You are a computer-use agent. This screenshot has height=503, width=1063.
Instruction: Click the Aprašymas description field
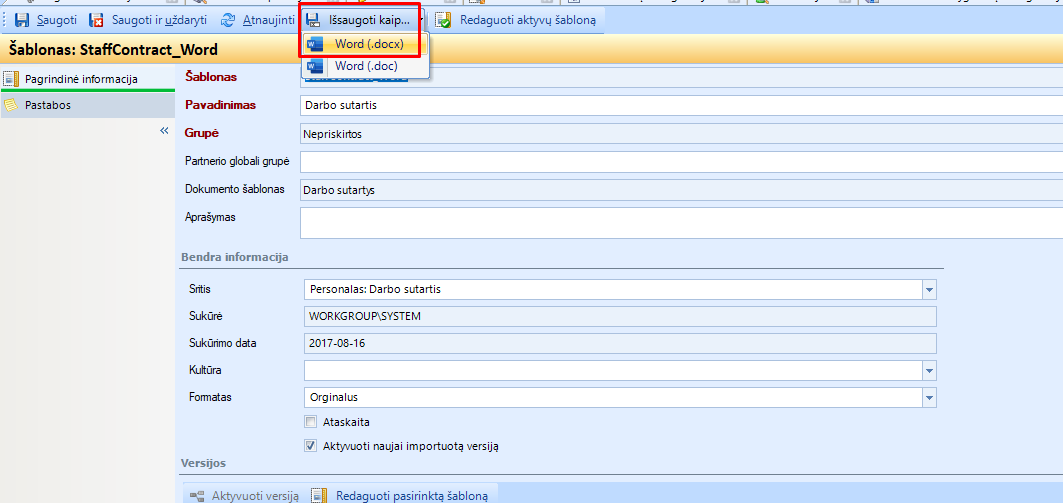680,223
